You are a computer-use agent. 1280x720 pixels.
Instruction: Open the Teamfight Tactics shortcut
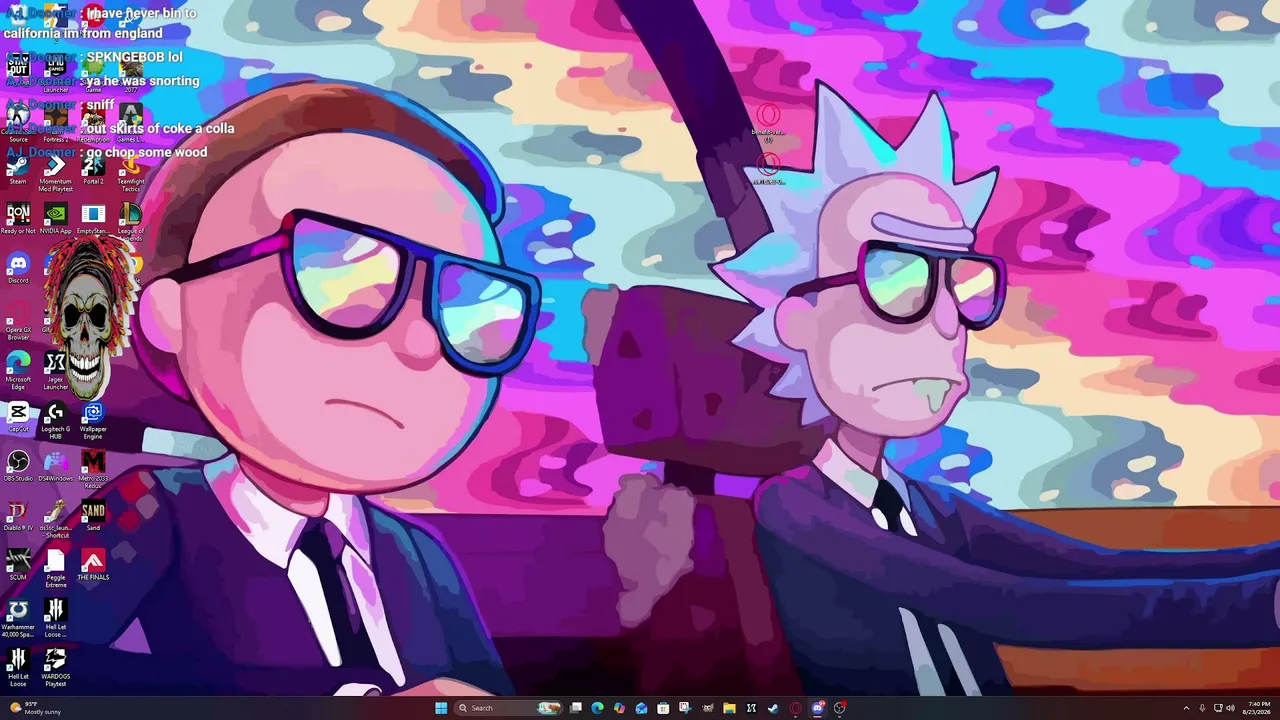coord(131,174)
